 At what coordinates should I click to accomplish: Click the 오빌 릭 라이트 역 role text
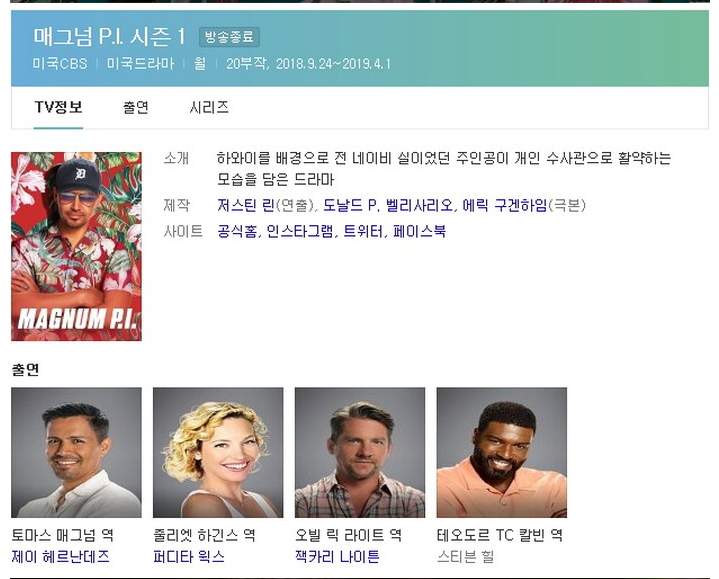(348, 535)
